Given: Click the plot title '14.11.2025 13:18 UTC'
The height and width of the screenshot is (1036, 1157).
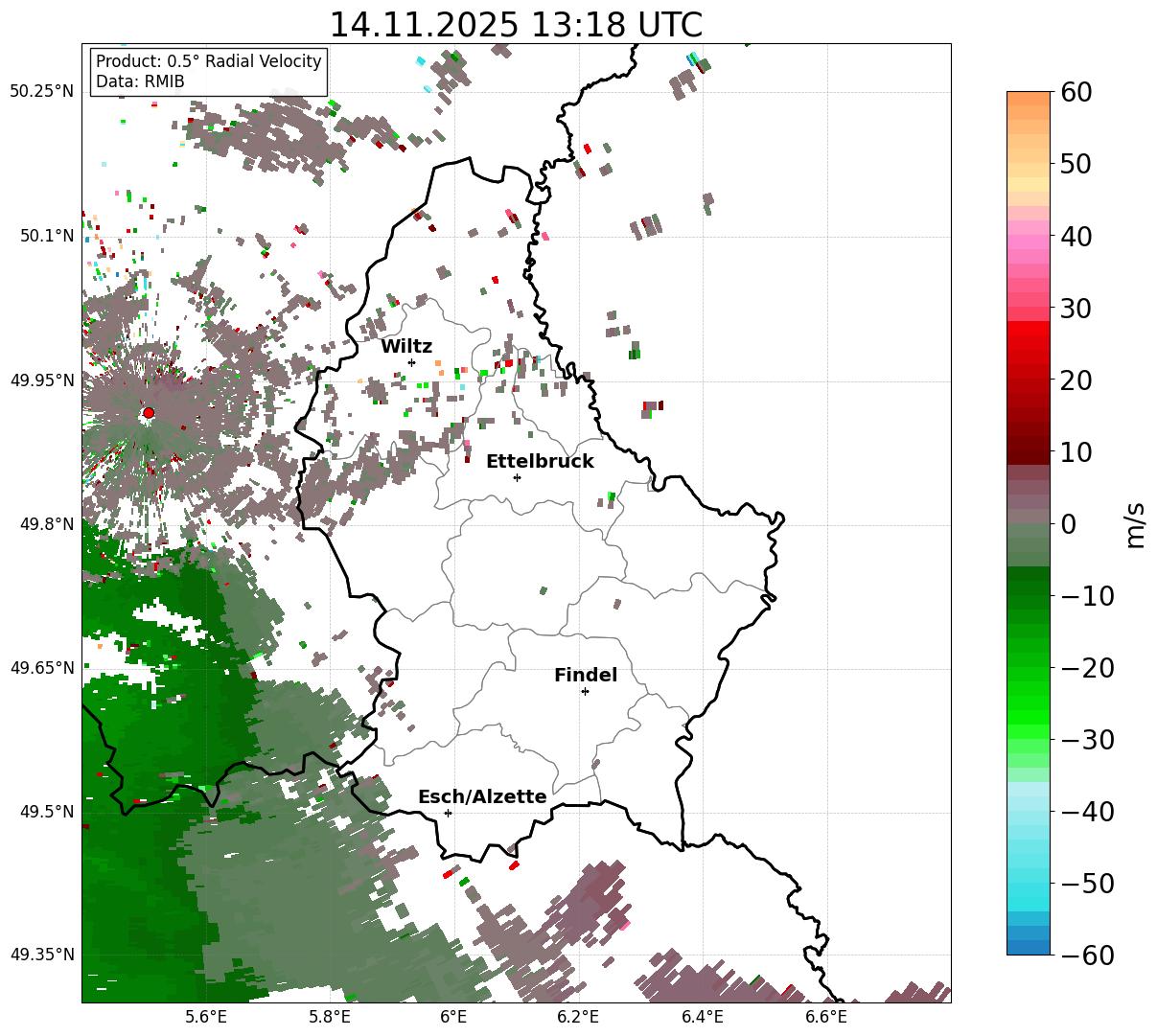Looking at the screenshot, I should [x=516, y=25].
